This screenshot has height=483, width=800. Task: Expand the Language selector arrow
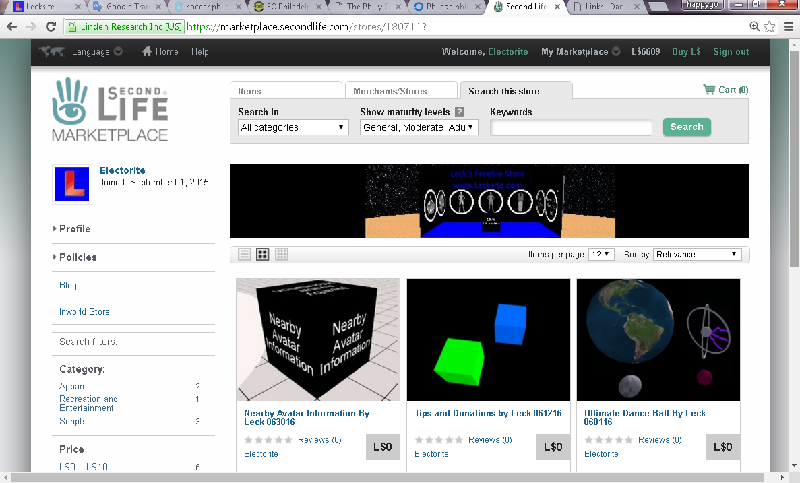(118, 51)
